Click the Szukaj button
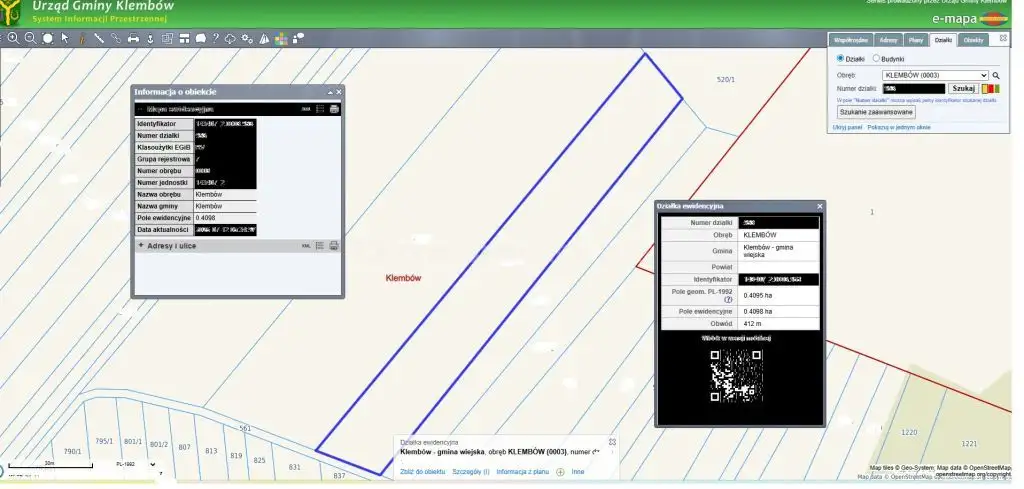The width and height of the screenshot is (1024, 489). click(x=962, y=88)
